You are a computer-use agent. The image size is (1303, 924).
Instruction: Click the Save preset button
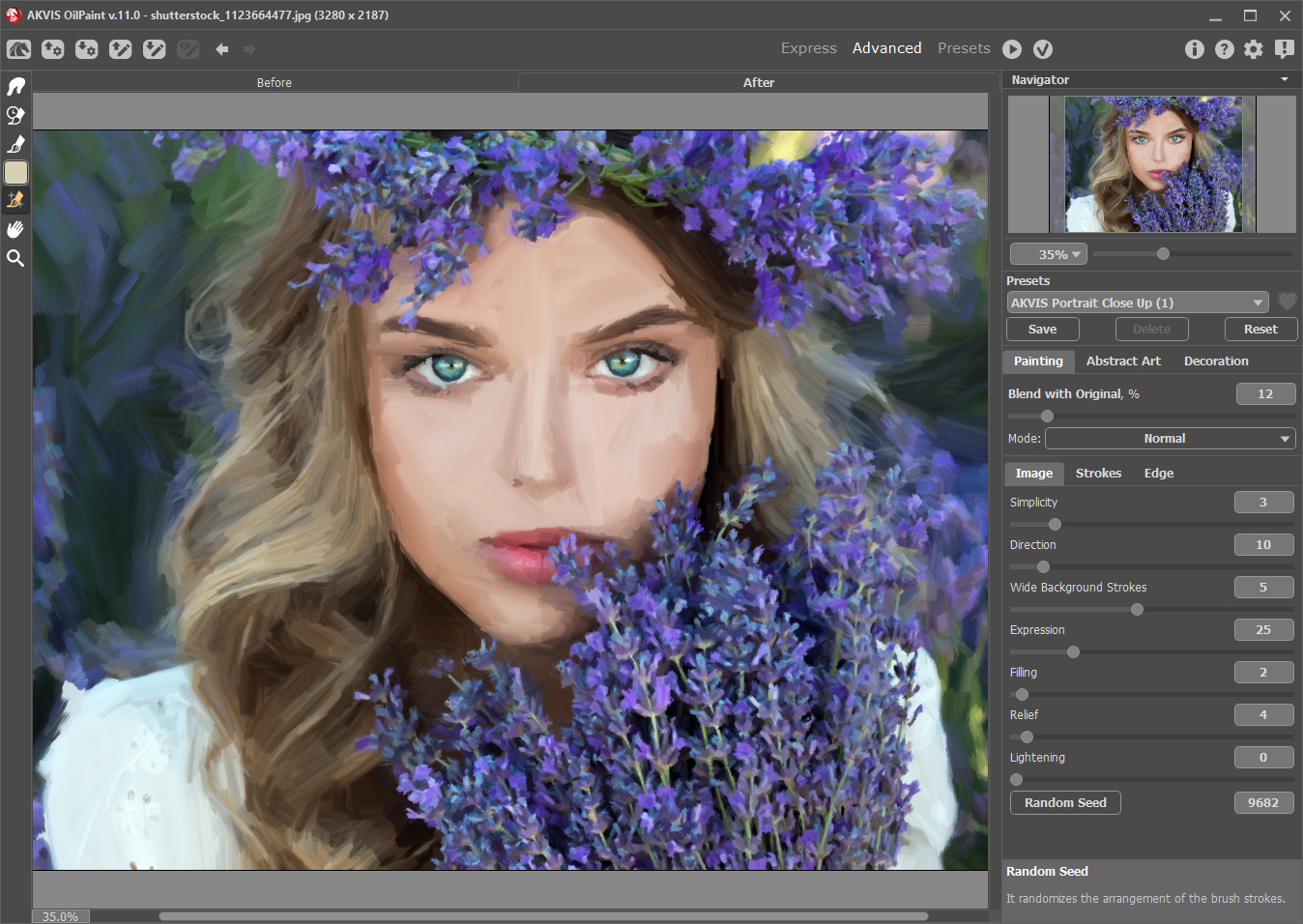coord(1042,329)
